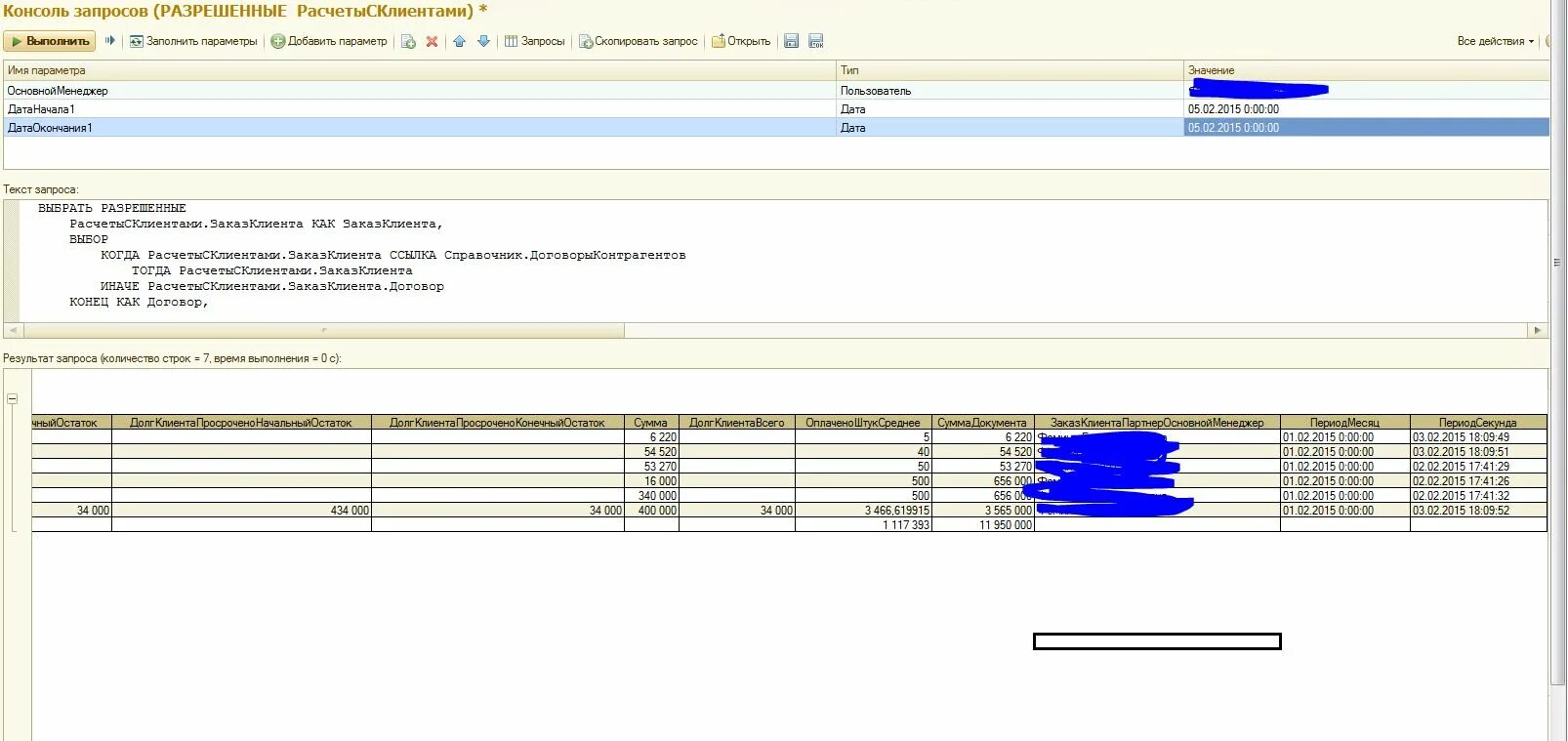Click the save-as diskette icon
The image size is (1568, 741).
click(816, 41)
